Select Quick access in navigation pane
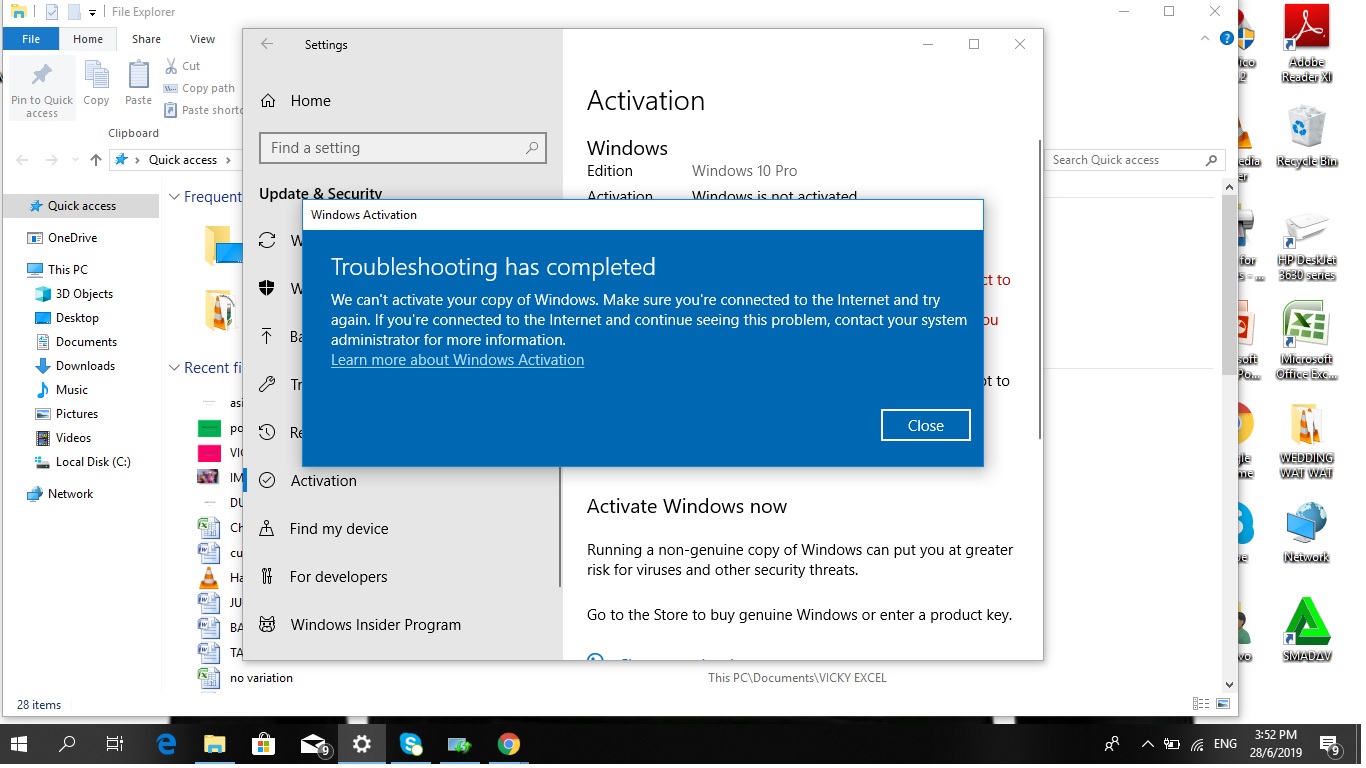 coord(80,206)
